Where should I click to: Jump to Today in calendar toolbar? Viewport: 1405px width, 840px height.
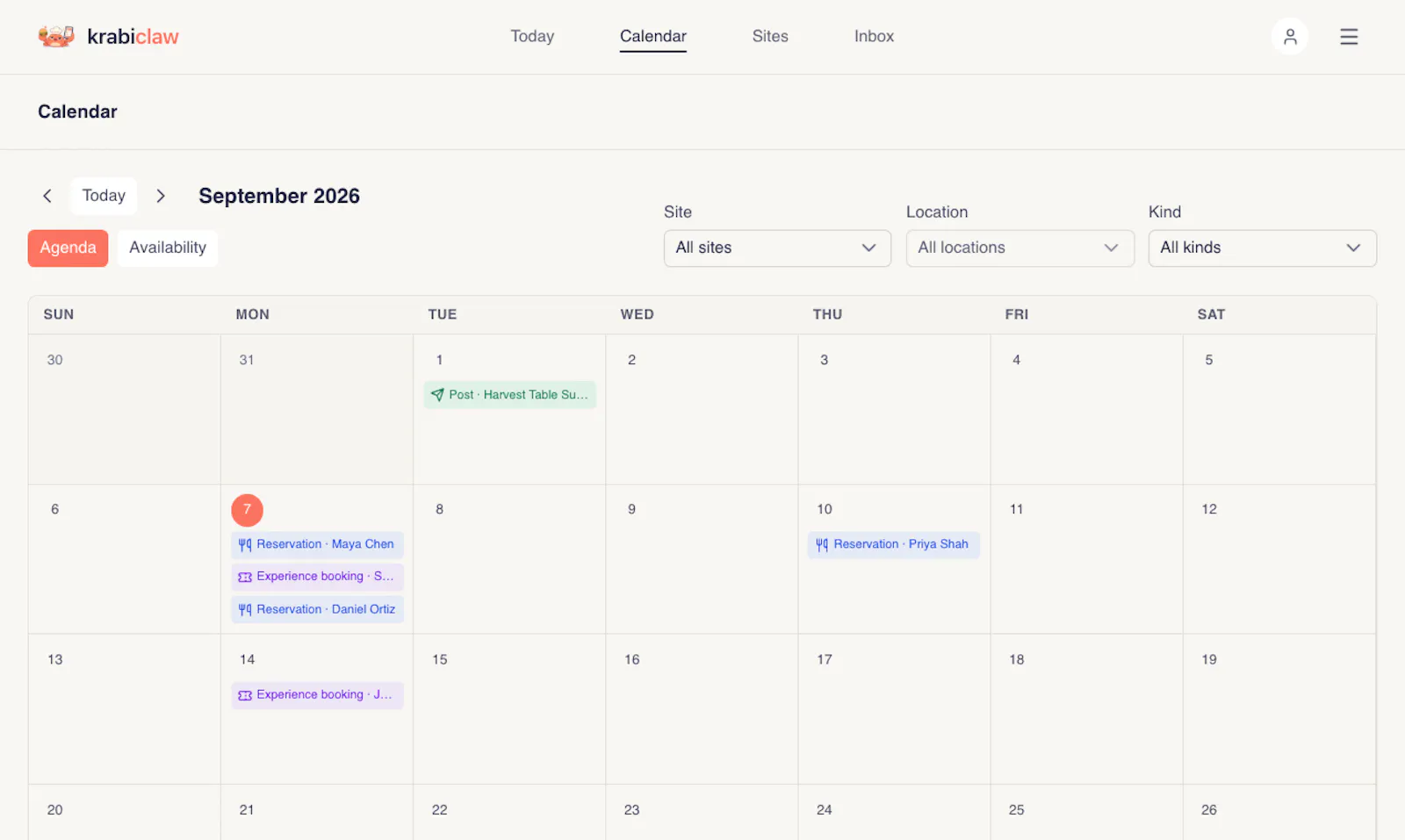[x=104, y=196]
